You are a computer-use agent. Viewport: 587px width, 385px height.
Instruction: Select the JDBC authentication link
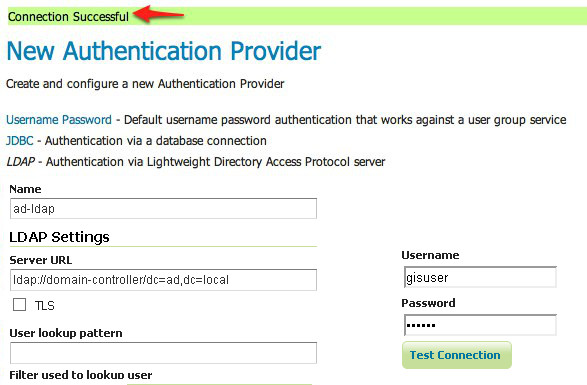click(19, 141)
